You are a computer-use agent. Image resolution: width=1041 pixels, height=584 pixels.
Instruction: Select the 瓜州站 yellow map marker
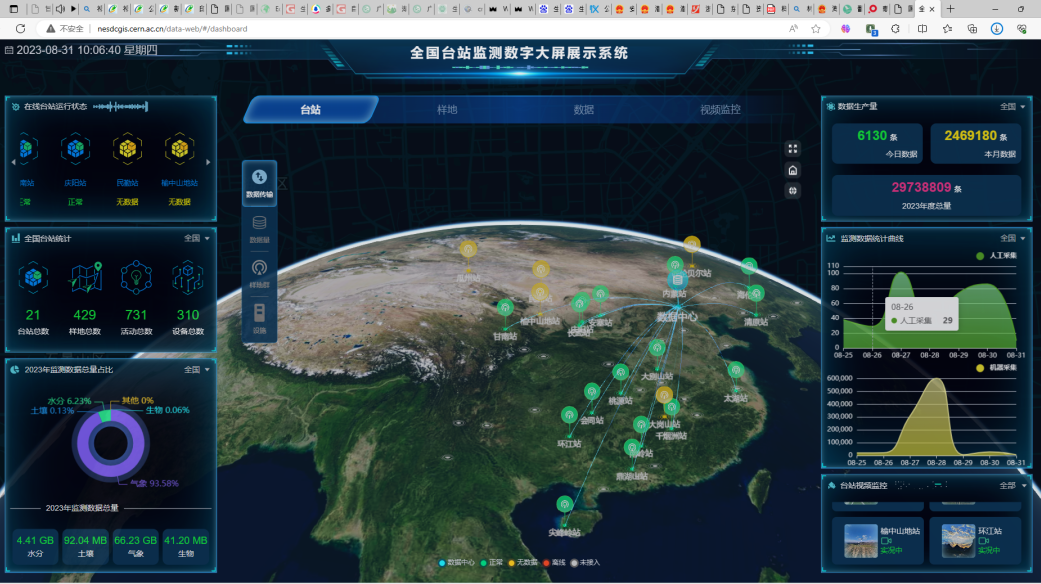click(468, 250)
